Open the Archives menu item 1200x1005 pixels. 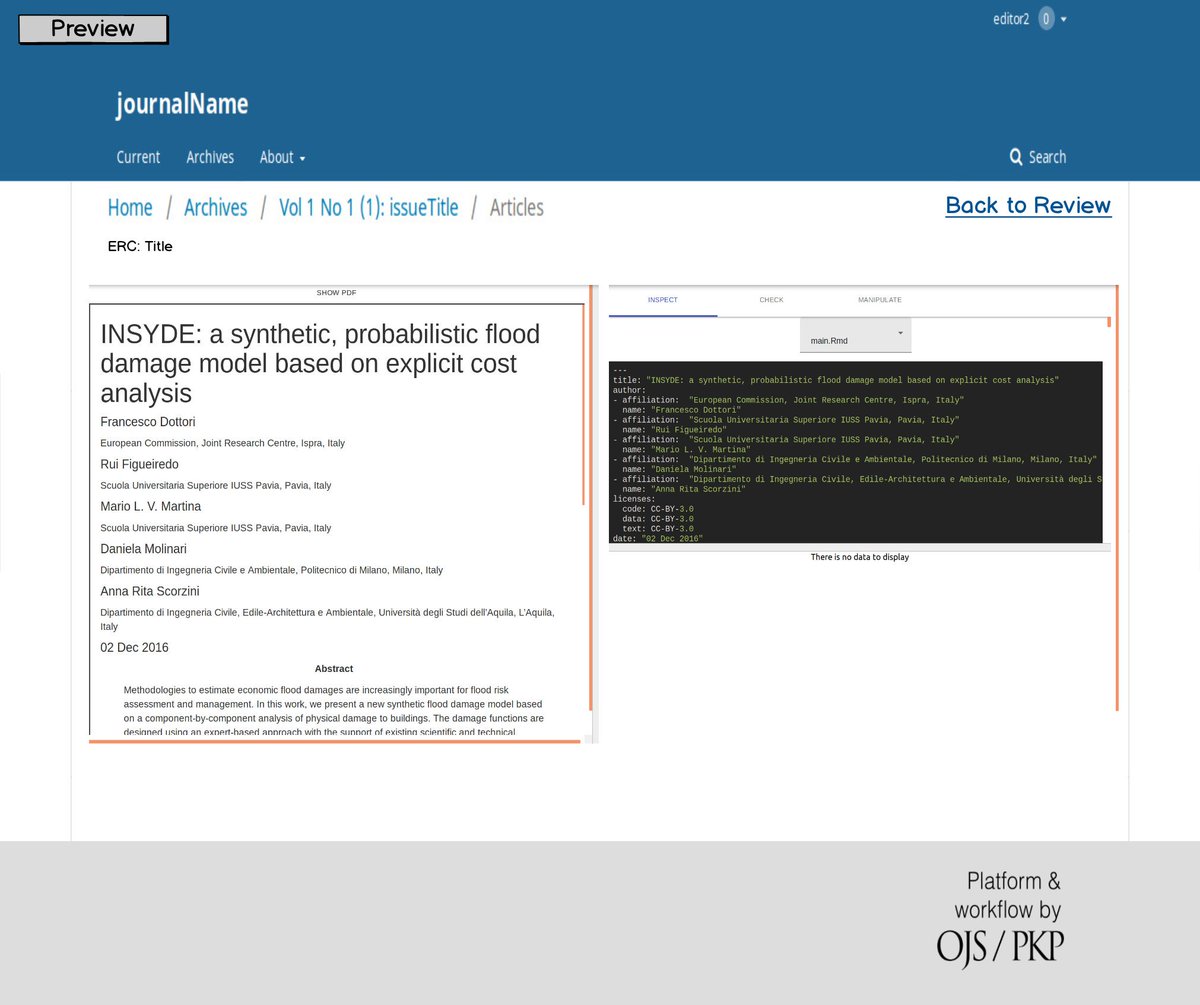tap(209, 157)
